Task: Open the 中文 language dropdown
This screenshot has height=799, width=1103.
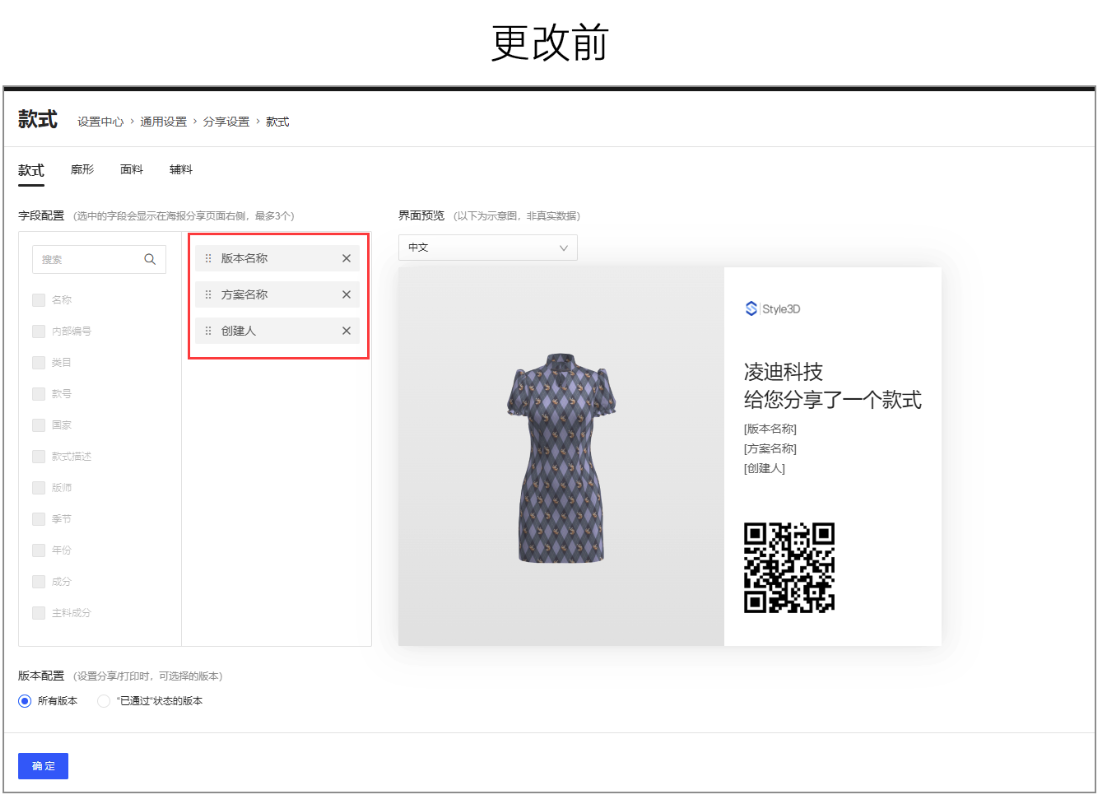Action: tap(487, 247)
